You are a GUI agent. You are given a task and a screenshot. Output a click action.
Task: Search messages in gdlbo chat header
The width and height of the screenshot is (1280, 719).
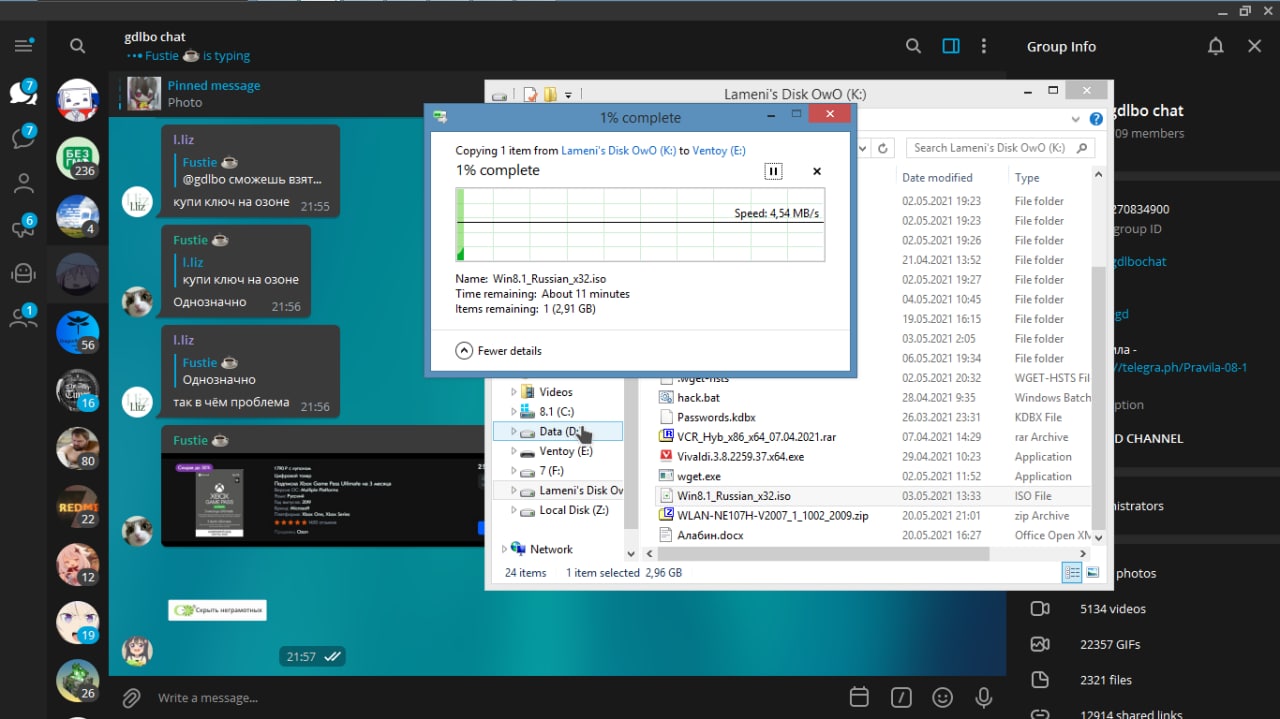[913, 46]
